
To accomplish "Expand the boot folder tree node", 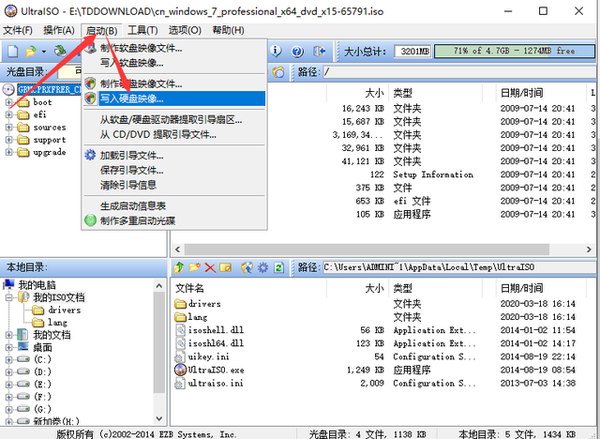I will tap(8, 102).
